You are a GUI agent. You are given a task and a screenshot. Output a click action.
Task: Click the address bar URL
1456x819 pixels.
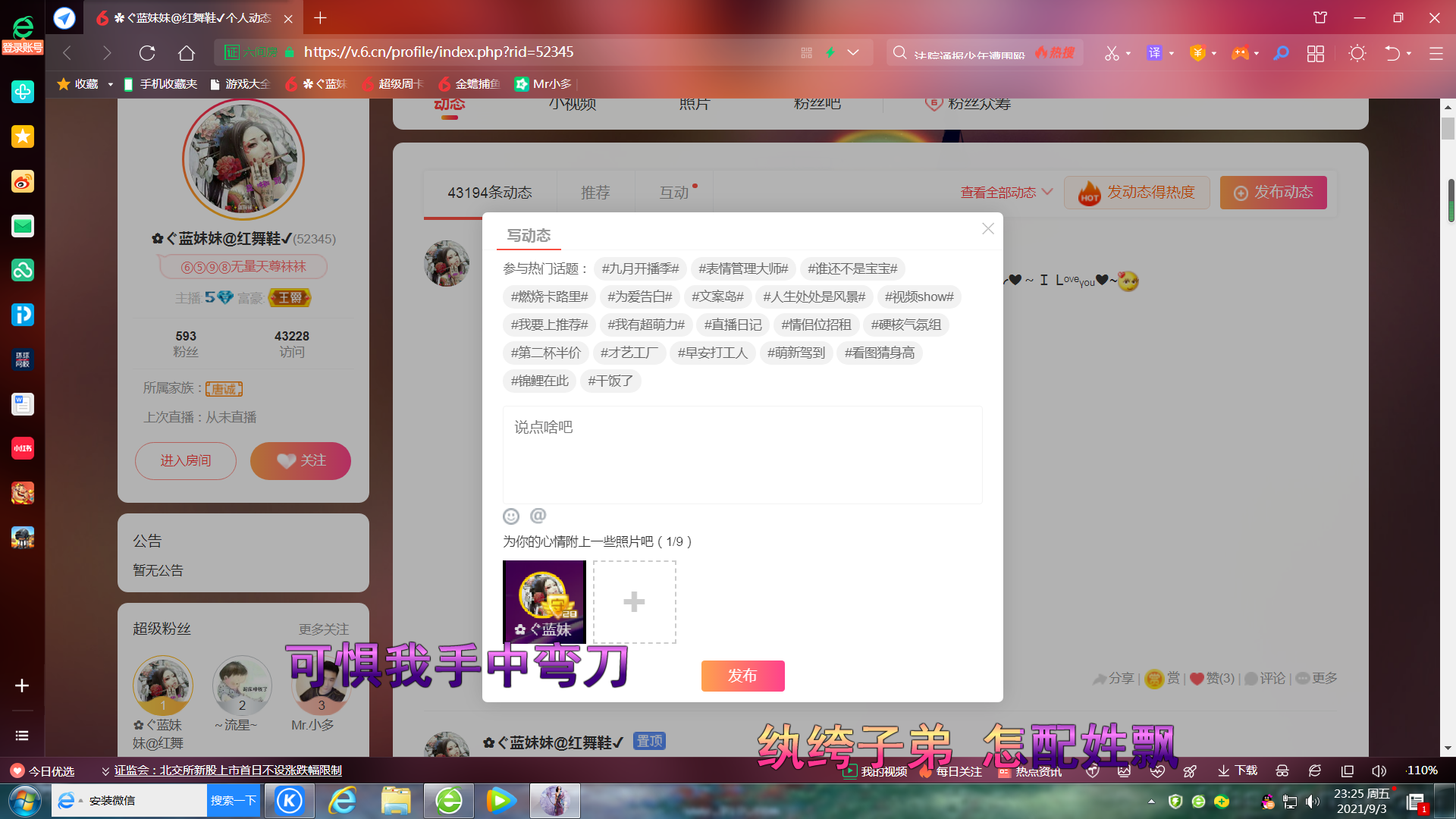point(438,52)
